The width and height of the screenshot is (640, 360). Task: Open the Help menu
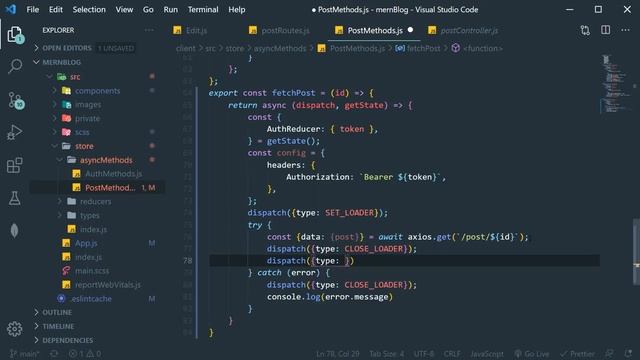(237, 9)
